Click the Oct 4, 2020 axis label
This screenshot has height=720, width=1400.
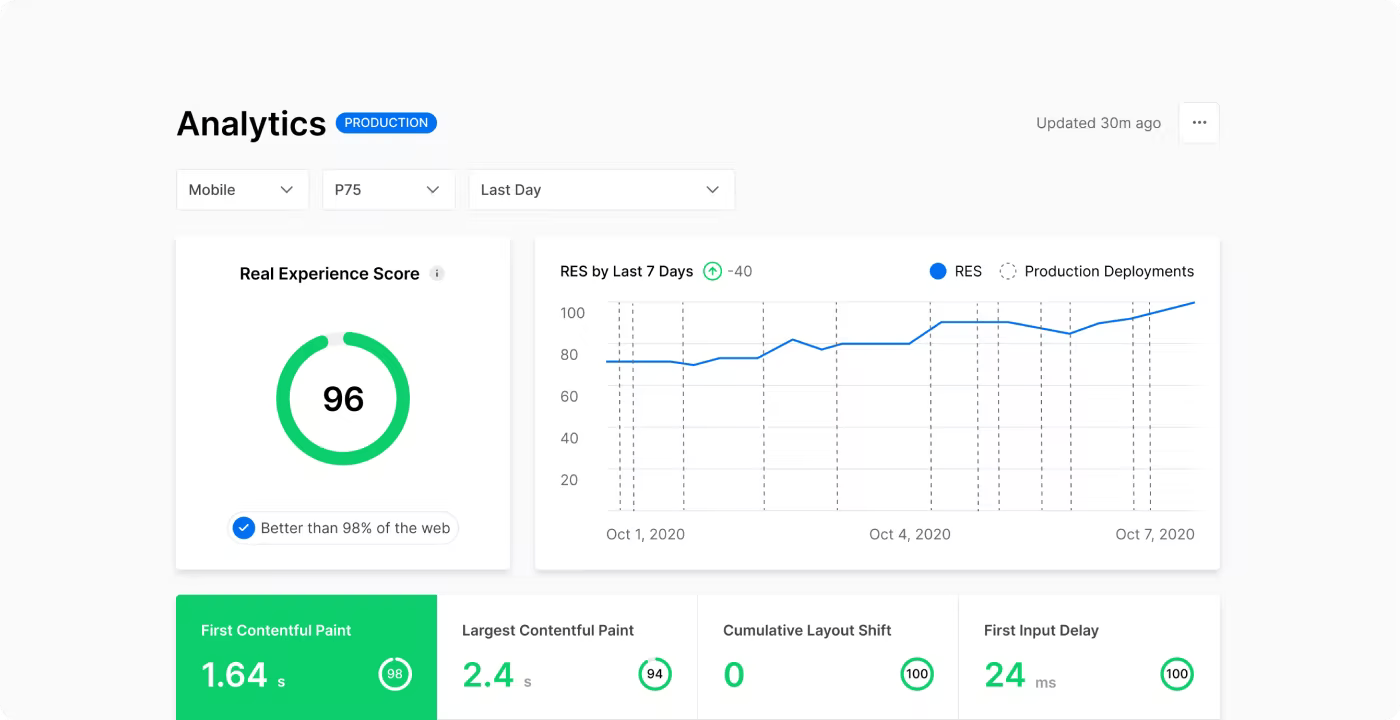point(910,534)
